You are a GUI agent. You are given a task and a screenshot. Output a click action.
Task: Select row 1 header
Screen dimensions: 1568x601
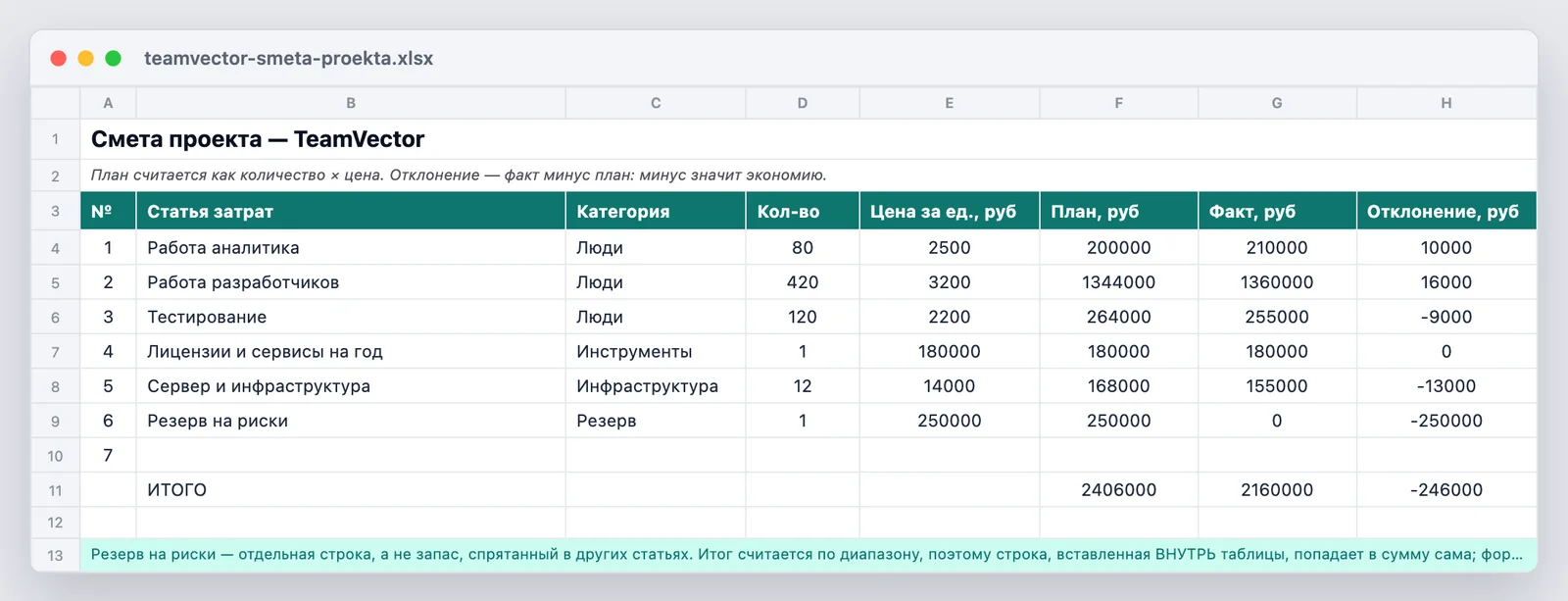[56, 139]
